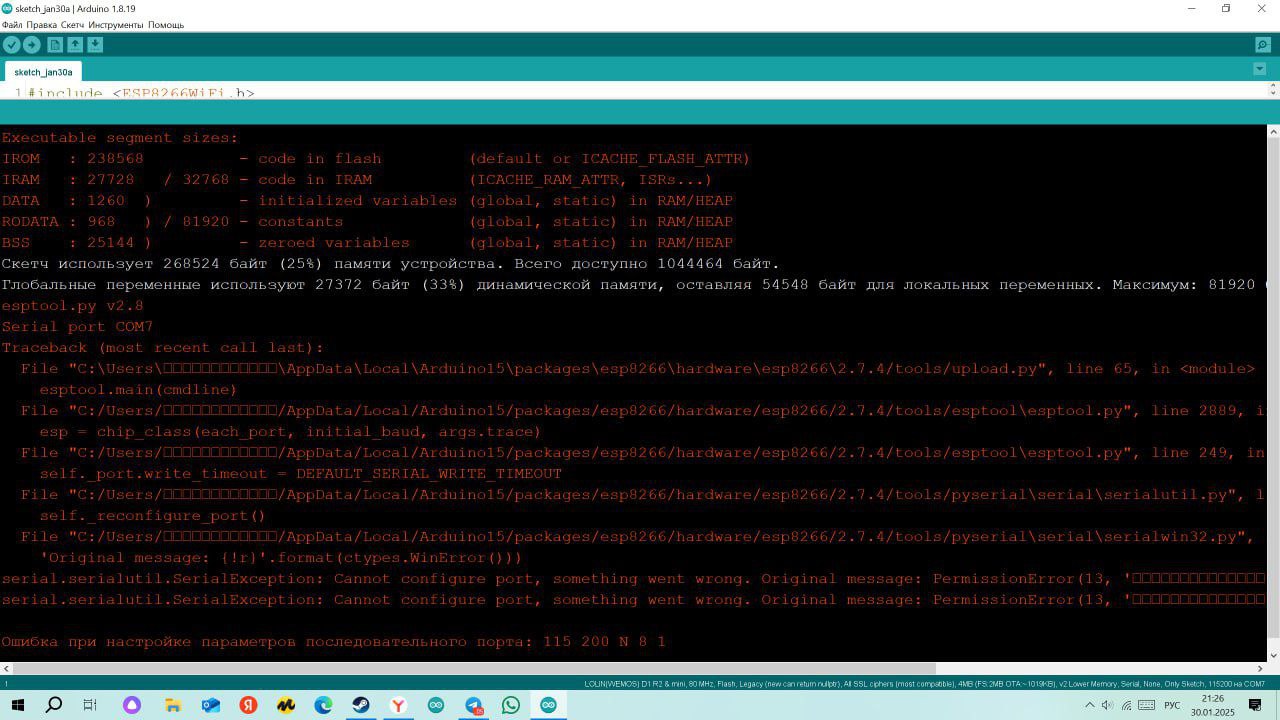Open the Файл menu
The image size is (1280, 720).
12,24
